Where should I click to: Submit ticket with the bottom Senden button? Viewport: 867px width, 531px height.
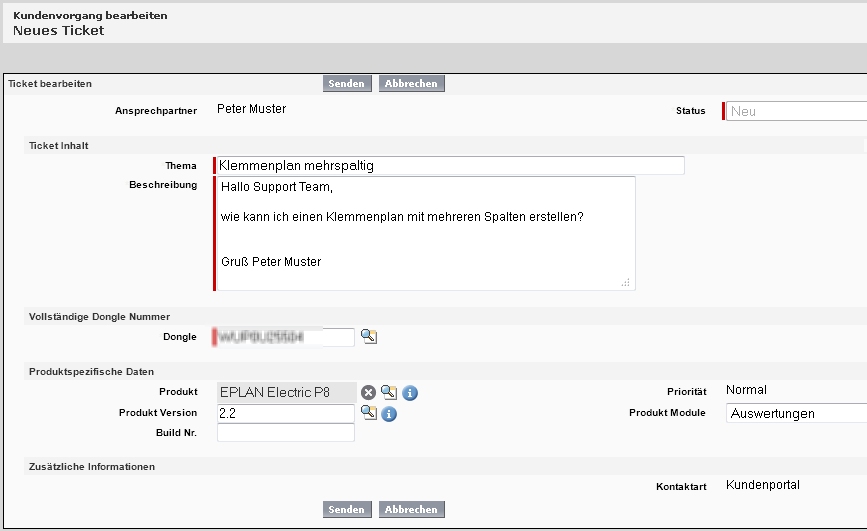click(x=347, y=510)
